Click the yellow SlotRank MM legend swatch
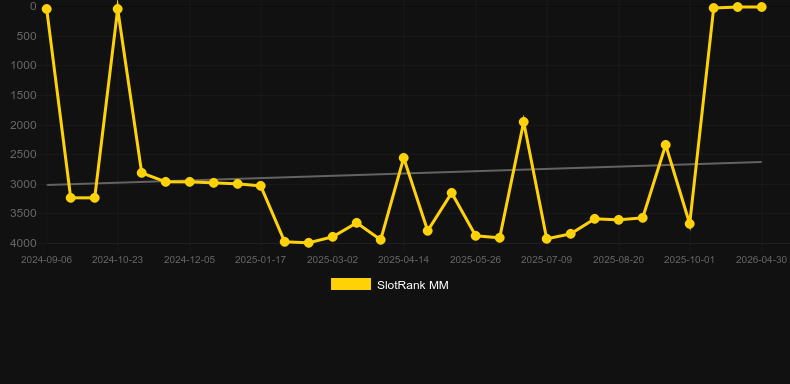 coord(351,284)
